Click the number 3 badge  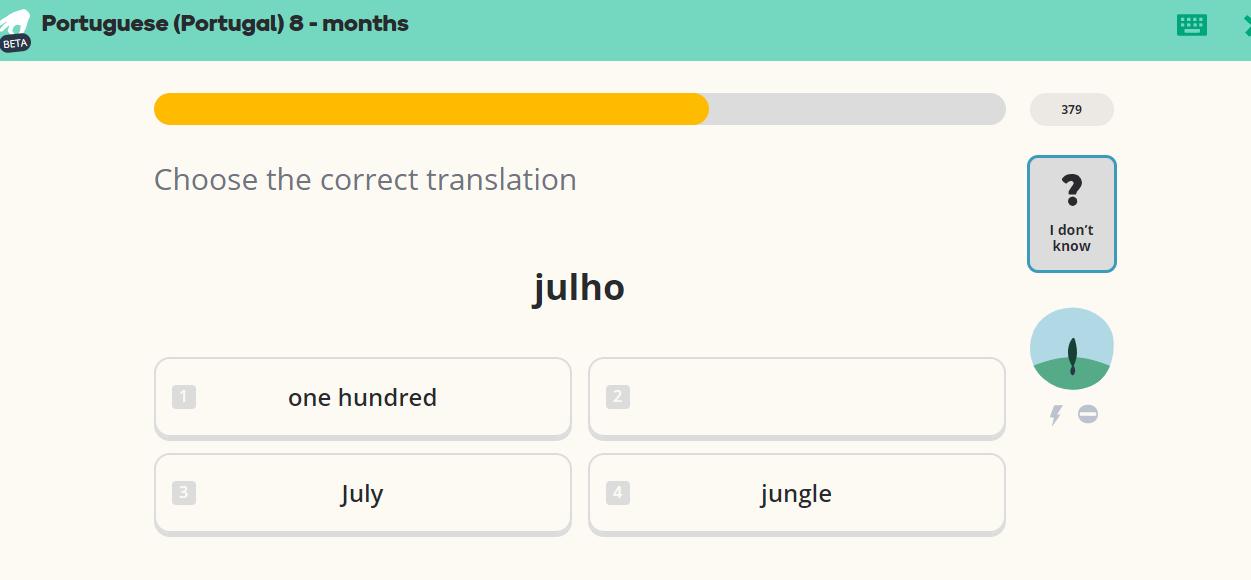pyautogui.click(x=184, y=493)
